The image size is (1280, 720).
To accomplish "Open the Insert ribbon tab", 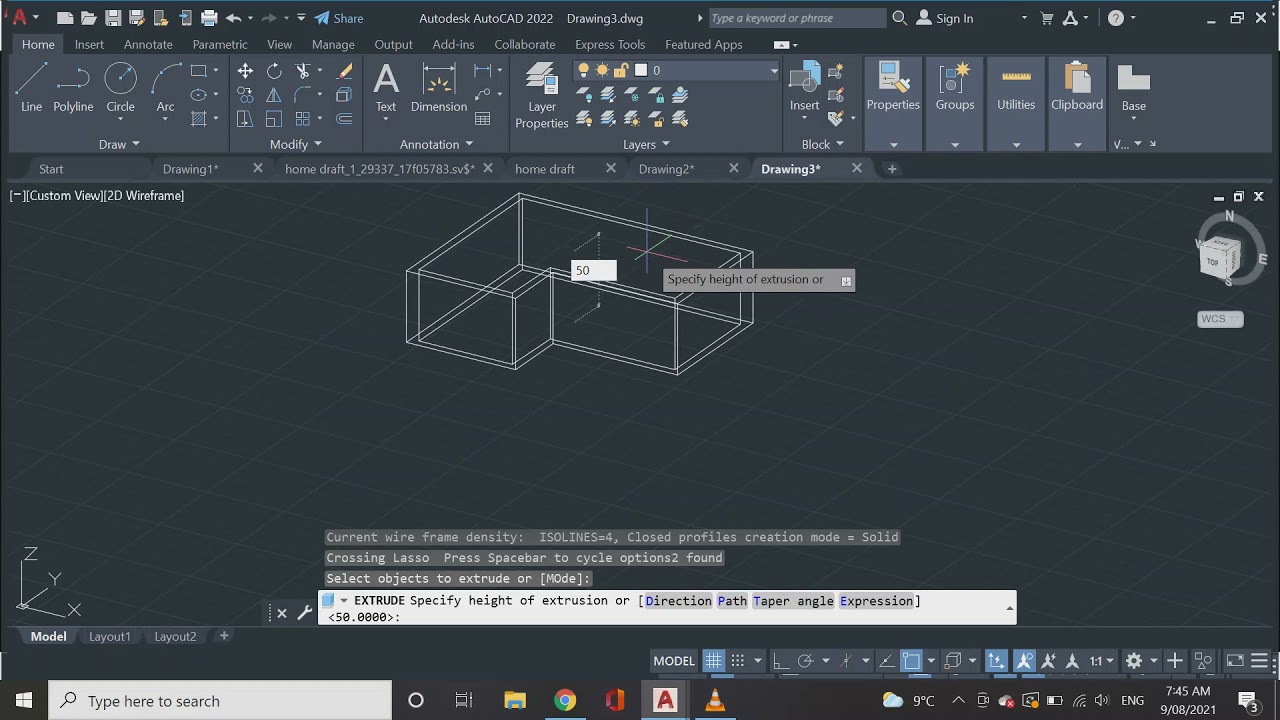I will click(89, 44).
